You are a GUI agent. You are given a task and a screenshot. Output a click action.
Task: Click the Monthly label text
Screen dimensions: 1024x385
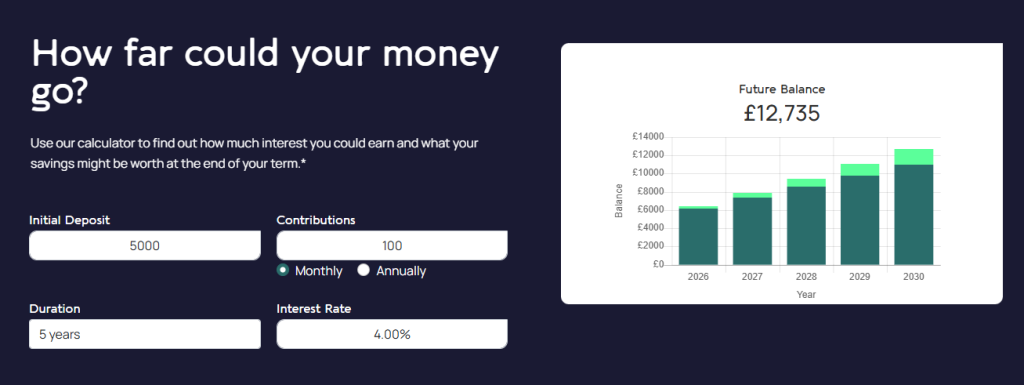point(319,271)
